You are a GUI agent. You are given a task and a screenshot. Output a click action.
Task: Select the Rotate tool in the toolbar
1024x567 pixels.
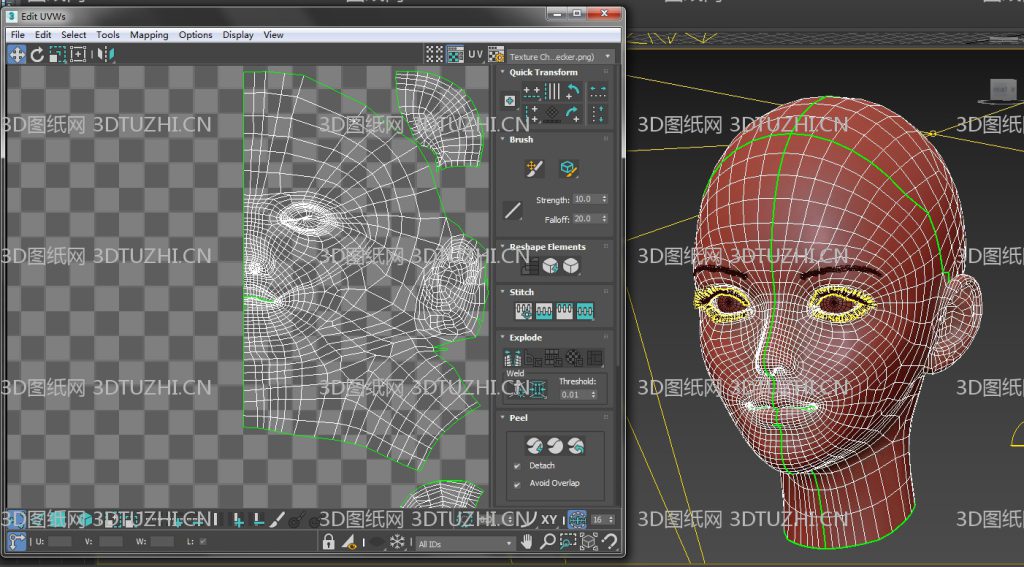click(x=37, y=55)
